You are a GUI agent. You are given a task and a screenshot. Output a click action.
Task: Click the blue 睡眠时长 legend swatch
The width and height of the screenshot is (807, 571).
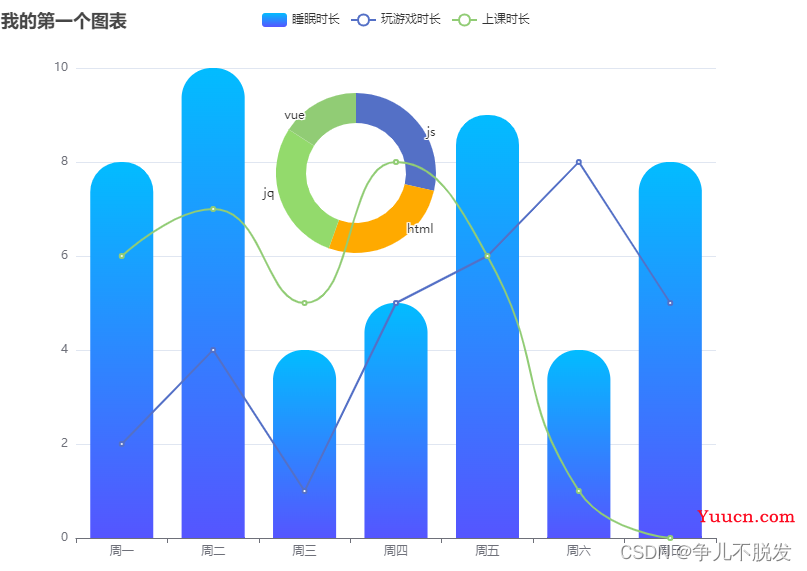(274, 20)
